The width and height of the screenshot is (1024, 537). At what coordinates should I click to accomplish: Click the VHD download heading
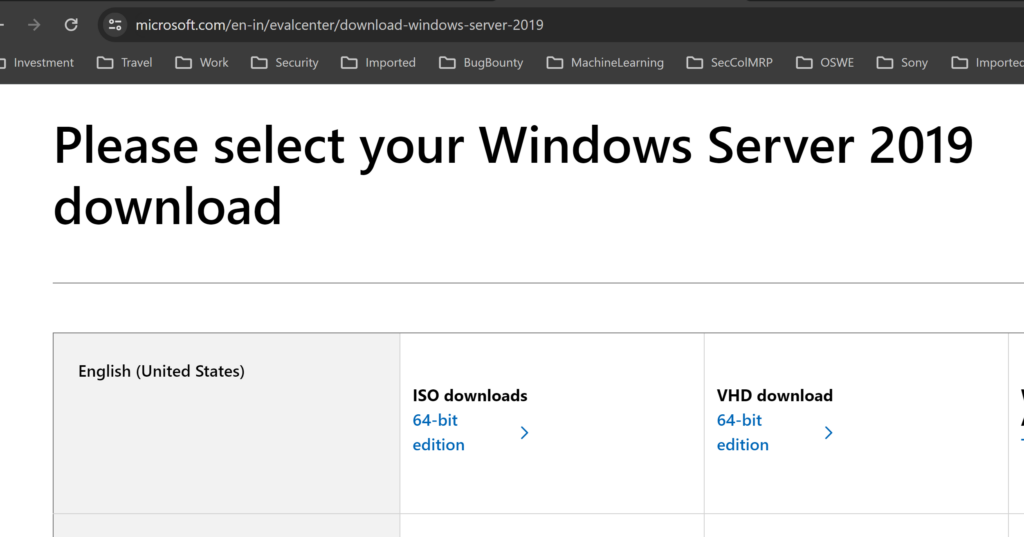[775, 395]
